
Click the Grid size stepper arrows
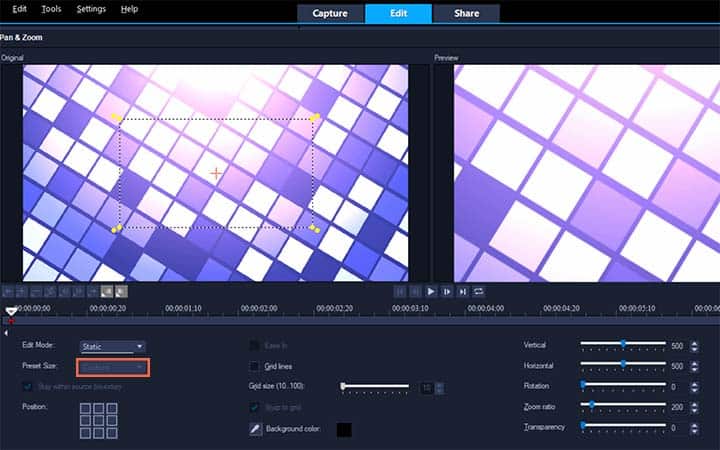pos(440,388)
